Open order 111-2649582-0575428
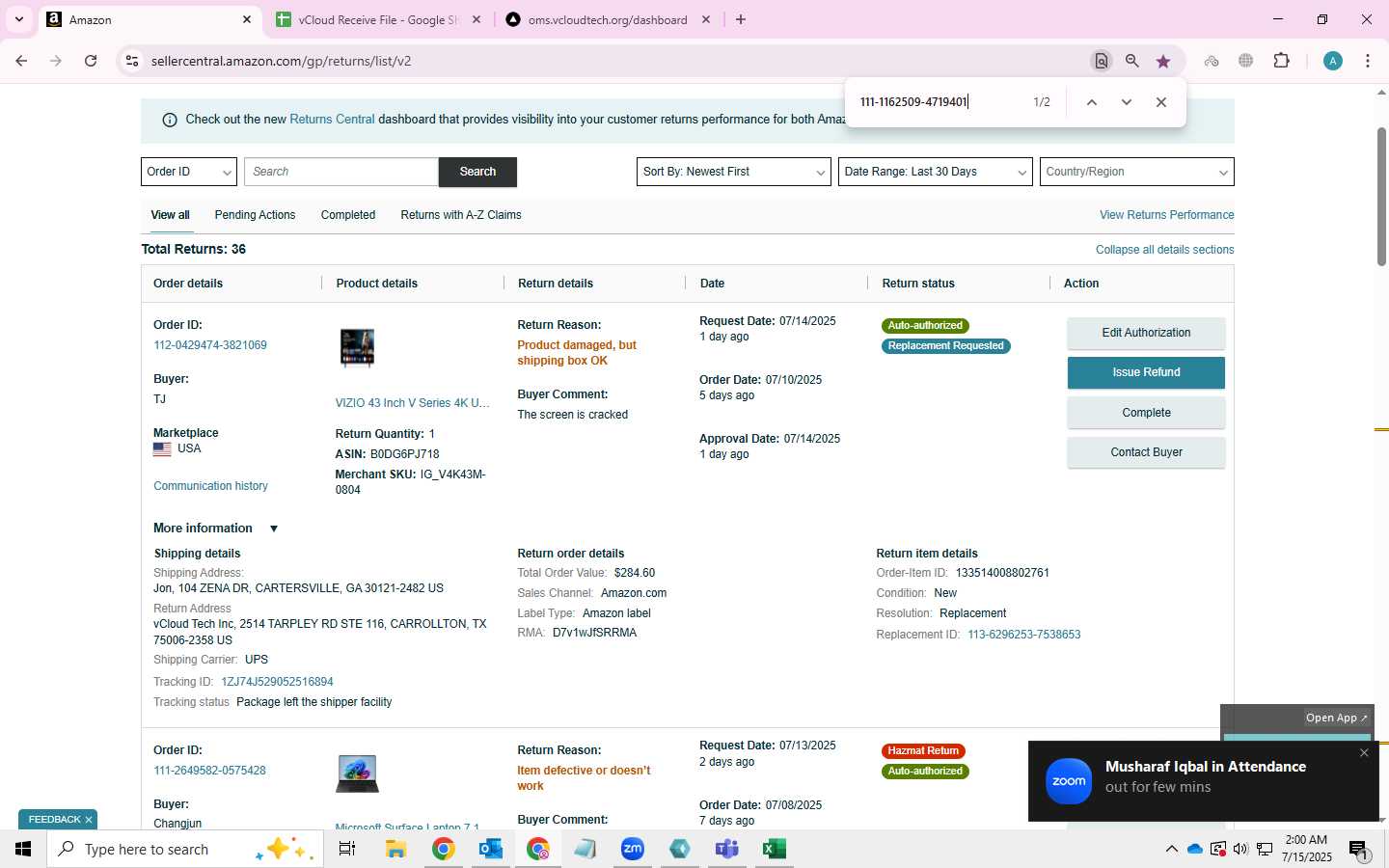 [209, 771]
